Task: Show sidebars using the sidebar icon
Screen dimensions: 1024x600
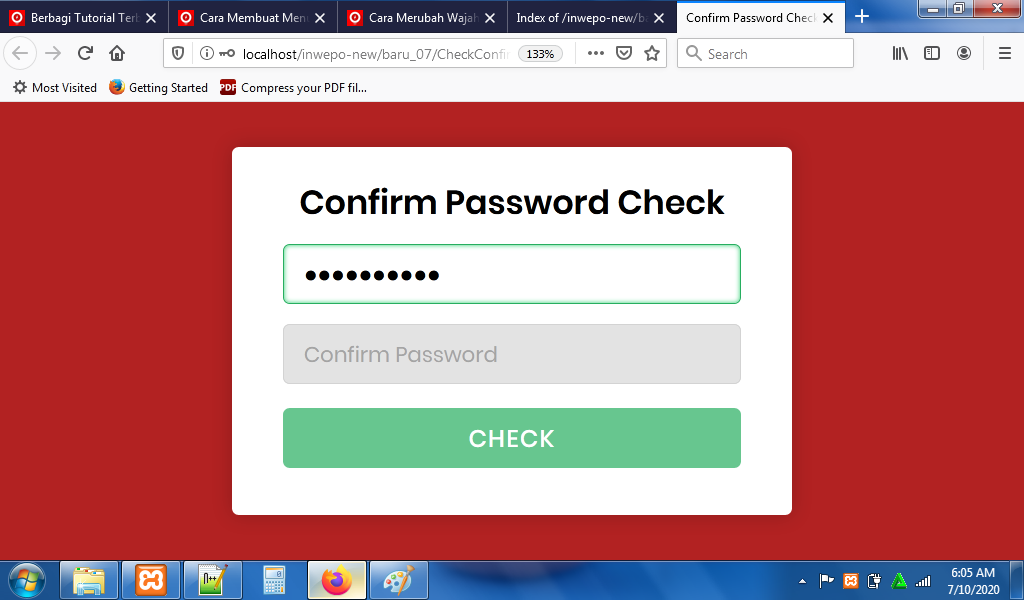Action: tap(932, 54)
